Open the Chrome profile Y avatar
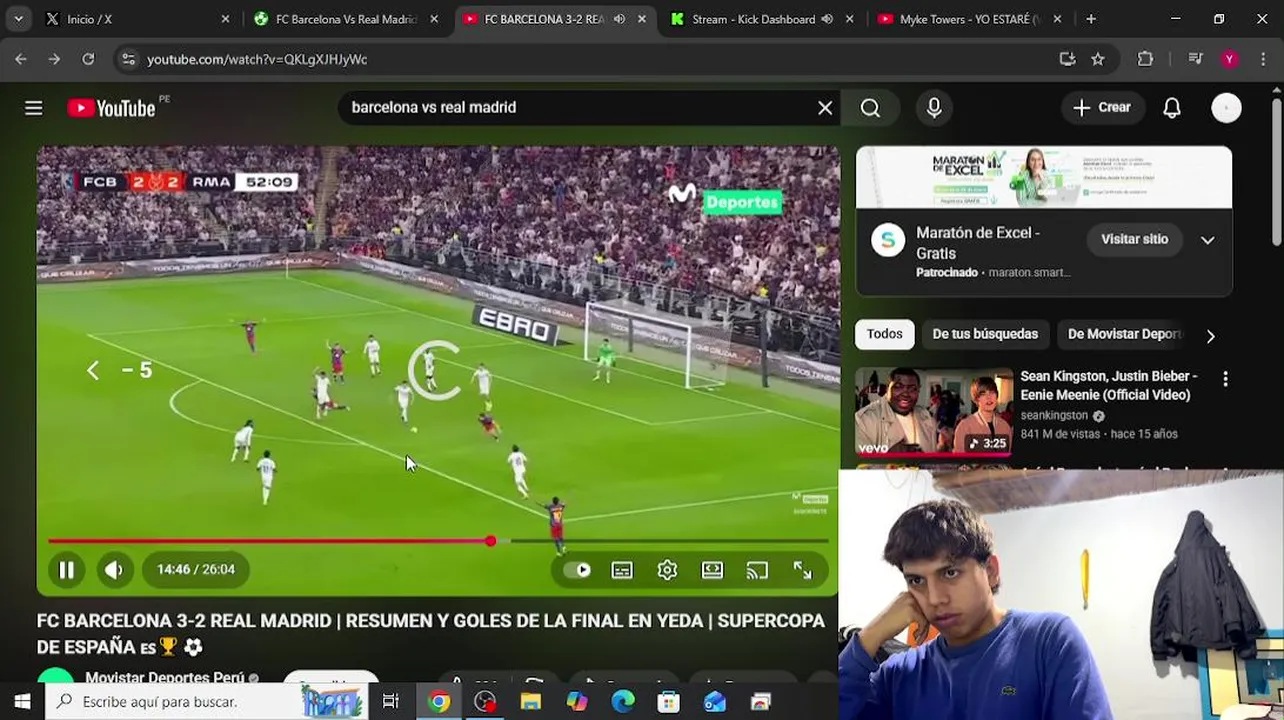This screenshot has height=720, width=1284. (x=1229, y=59)
